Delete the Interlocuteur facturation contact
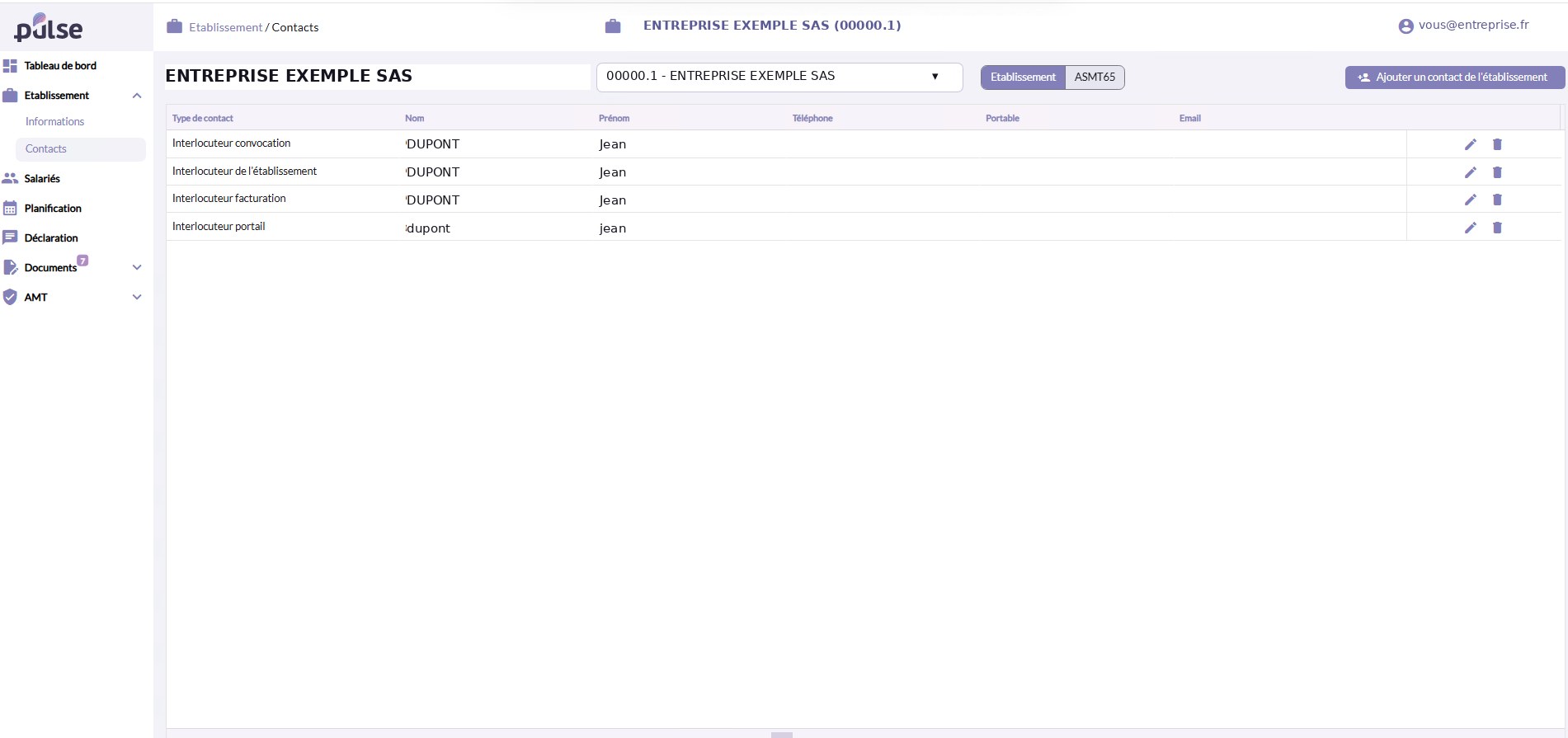This screenshot has width=1568, height=738. pyautogui.click(x=1497, y=200)
